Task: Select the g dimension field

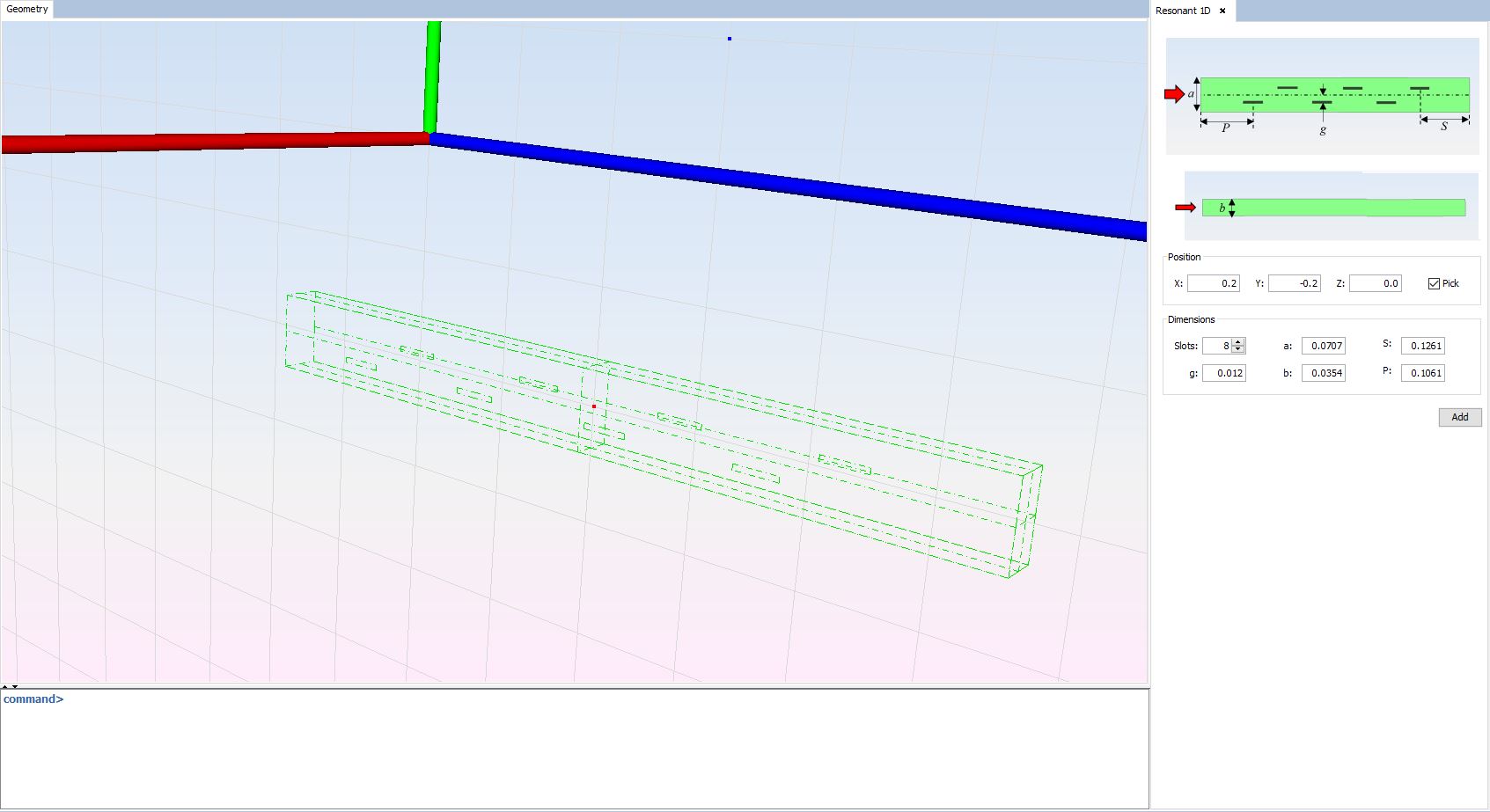Action: tap(1224, 373)
